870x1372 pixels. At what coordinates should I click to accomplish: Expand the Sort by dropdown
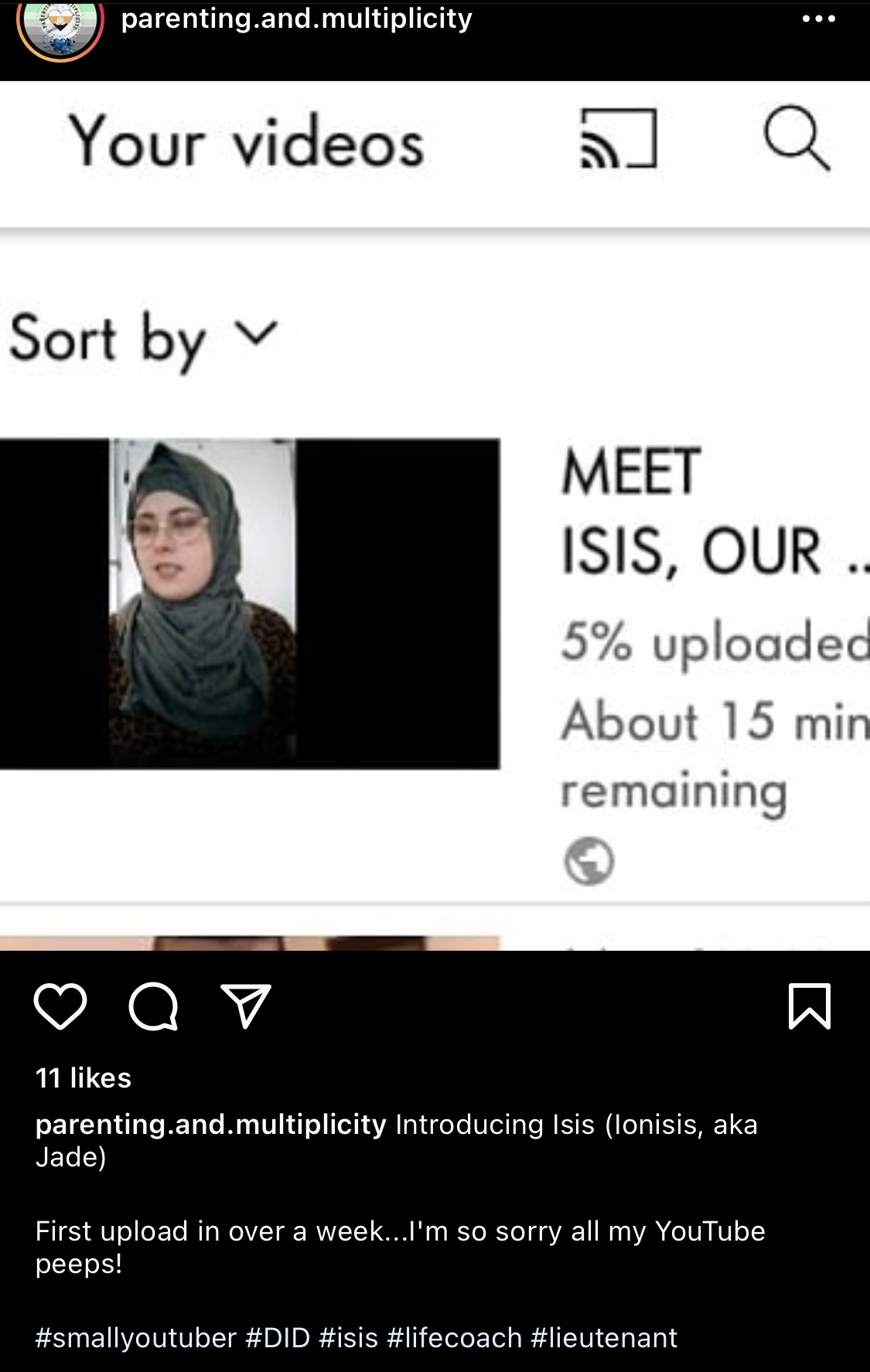[143, 339]
